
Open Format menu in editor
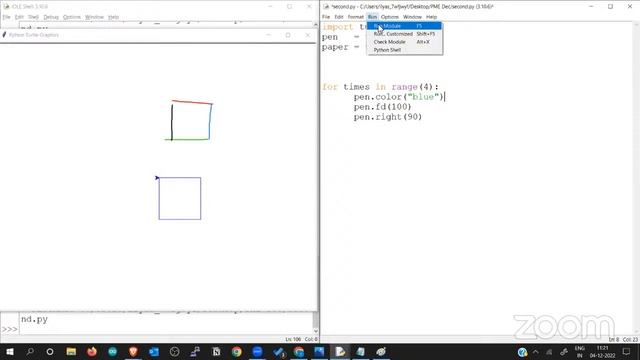pos(356,17)
